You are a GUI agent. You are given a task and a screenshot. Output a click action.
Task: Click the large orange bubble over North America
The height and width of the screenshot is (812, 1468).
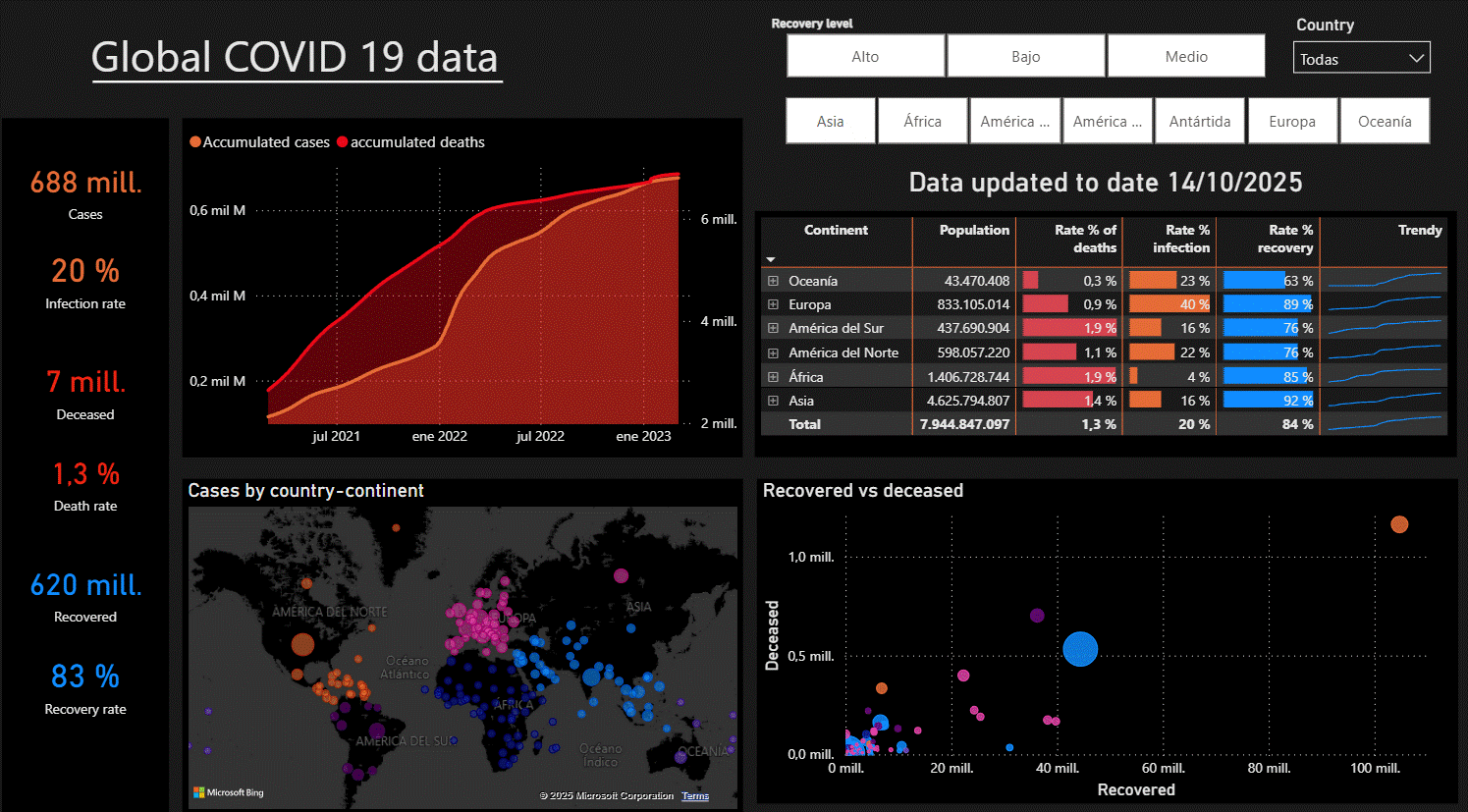pos(302,644)
